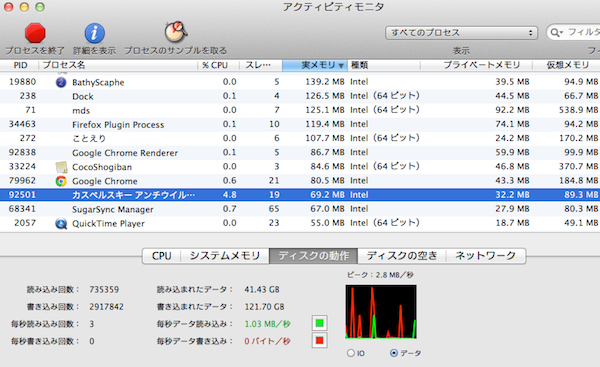Open the blue Inspect info icon
The height and width of the screenshot is (367, 600).
95,33
